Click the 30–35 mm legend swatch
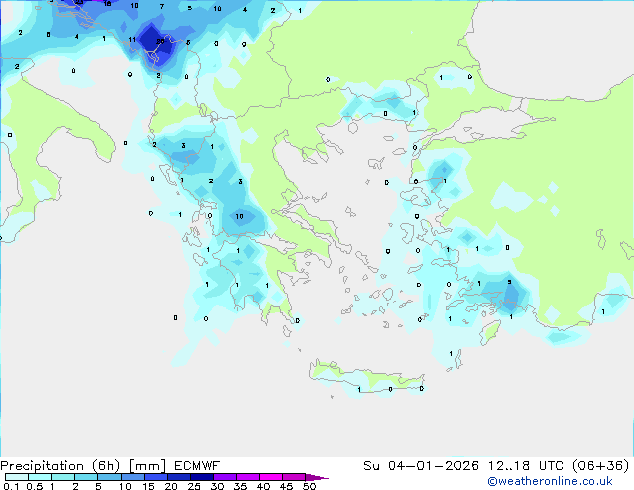 click(x=225, y=477)
